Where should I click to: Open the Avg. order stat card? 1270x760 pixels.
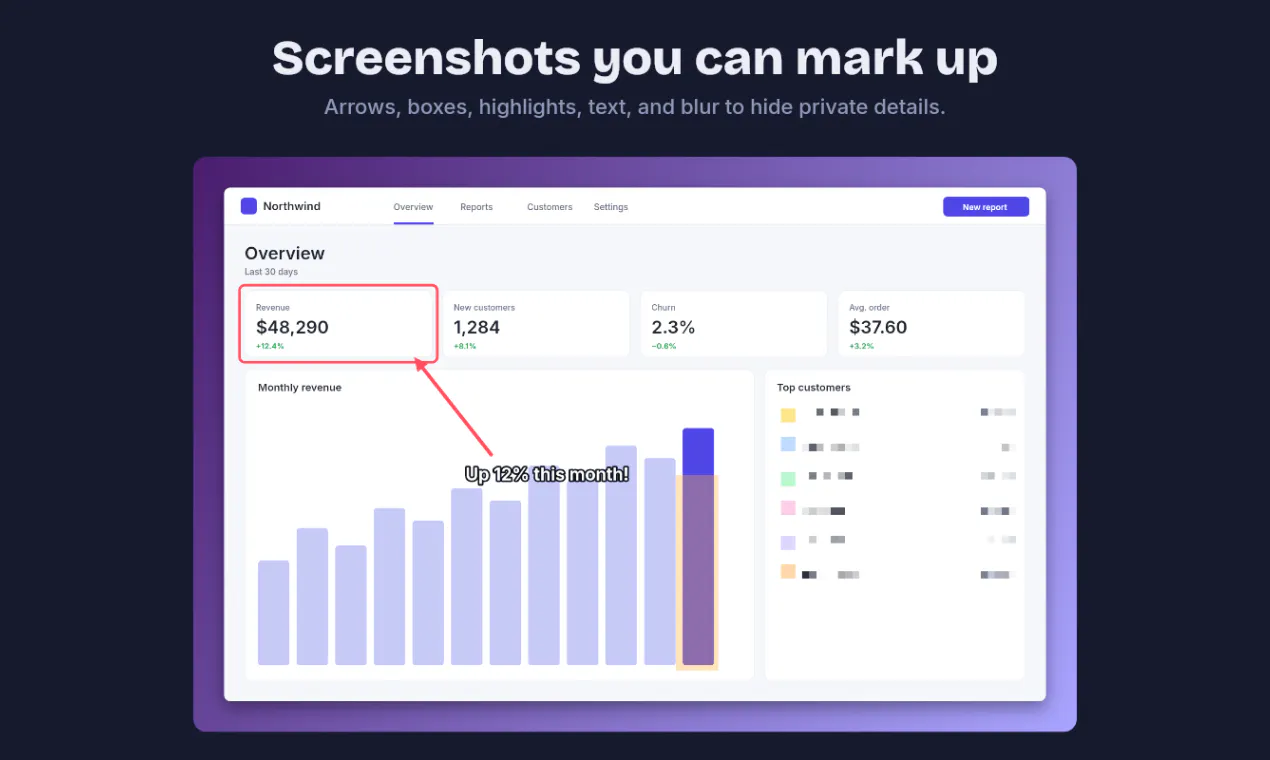pyautogui.click(x=931, y=323)
